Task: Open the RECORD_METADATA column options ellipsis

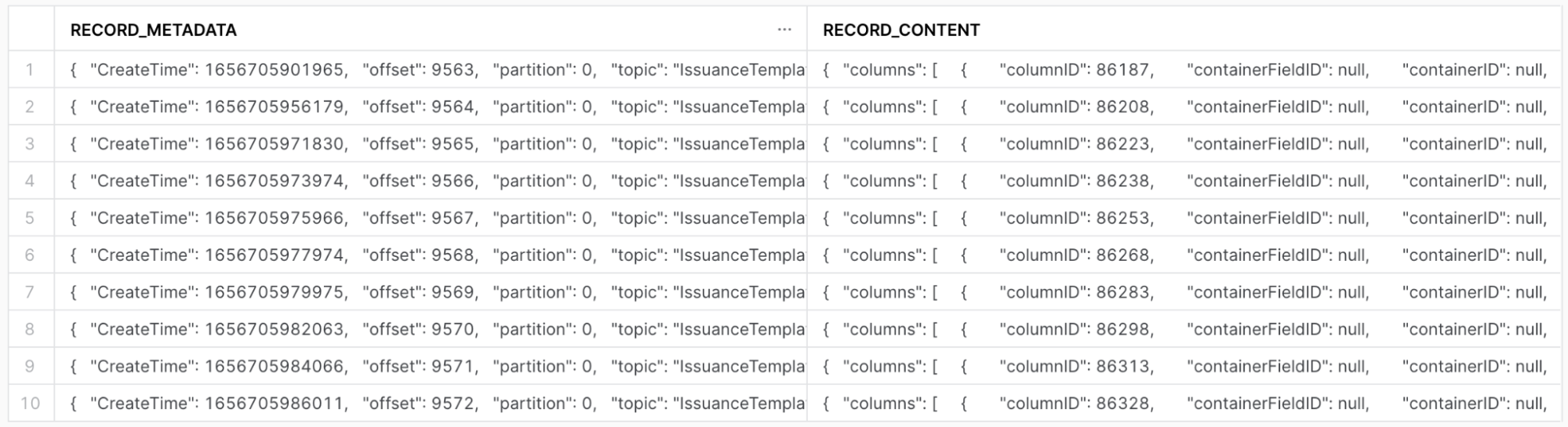Action: [784, 30]
